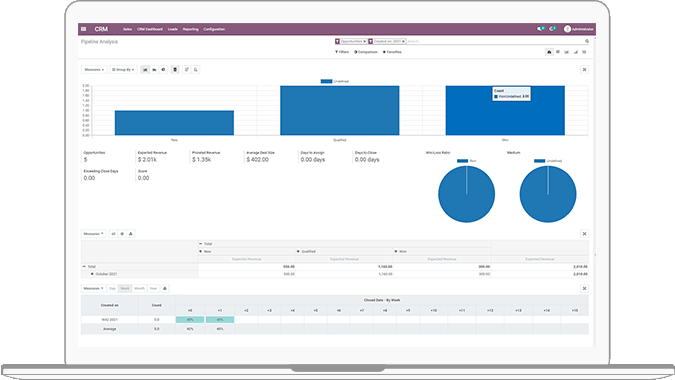Click the Win/Loss Ratio pie chart
The height and width of the screenshot is (380, 675).
[x=467, y=194]
